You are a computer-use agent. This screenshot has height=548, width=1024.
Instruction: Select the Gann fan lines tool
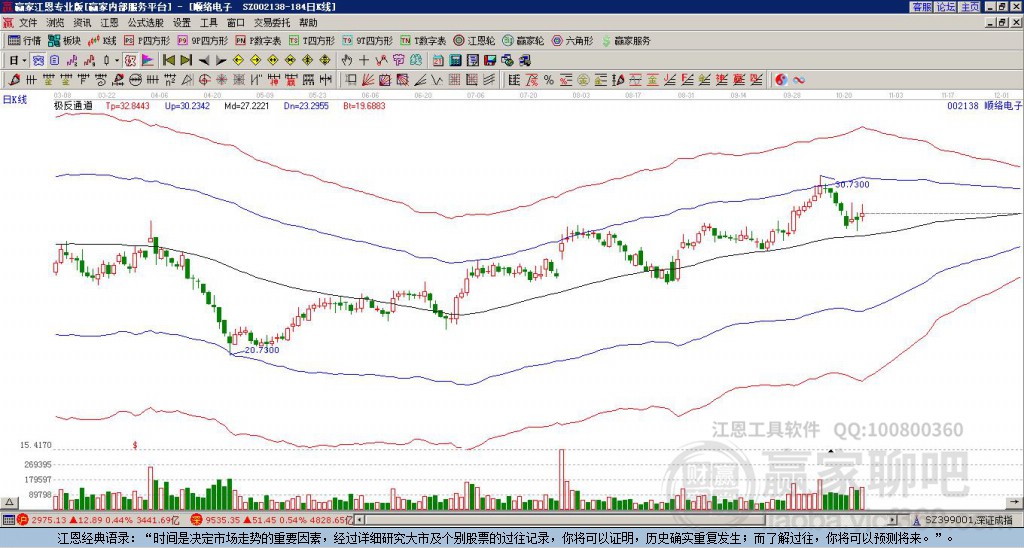[x=368, y=80]
